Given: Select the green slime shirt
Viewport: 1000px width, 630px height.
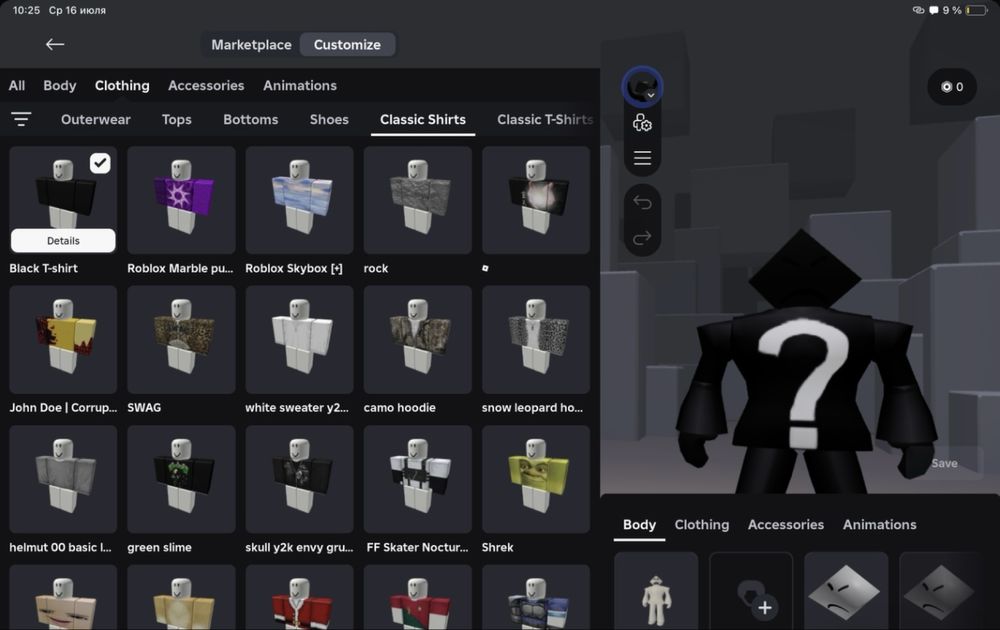Looking at the screenshot, I should coord(181,479).
